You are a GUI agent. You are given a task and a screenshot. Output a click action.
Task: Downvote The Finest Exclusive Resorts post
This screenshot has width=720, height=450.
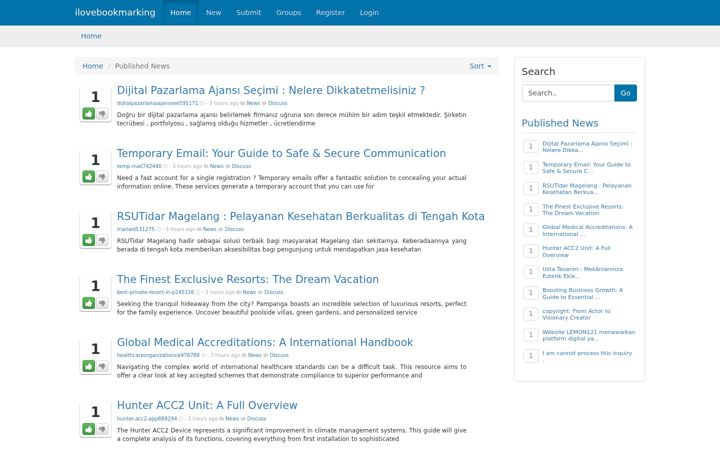tap(102, 303)
